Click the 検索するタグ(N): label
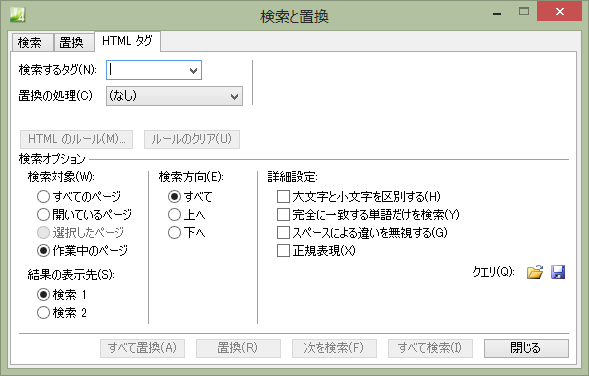The width and height of the screenshot is (589, 376). point(58,70)
